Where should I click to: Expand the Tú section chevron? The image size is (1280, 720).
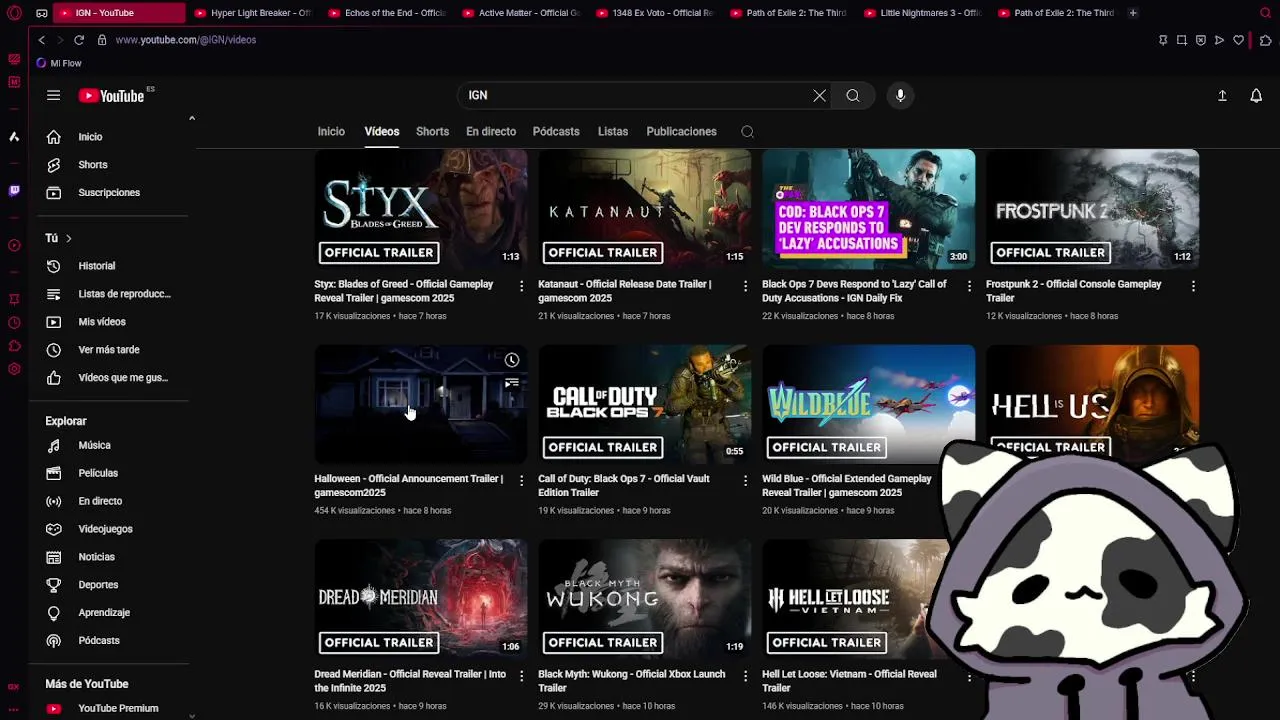(68, 238)
